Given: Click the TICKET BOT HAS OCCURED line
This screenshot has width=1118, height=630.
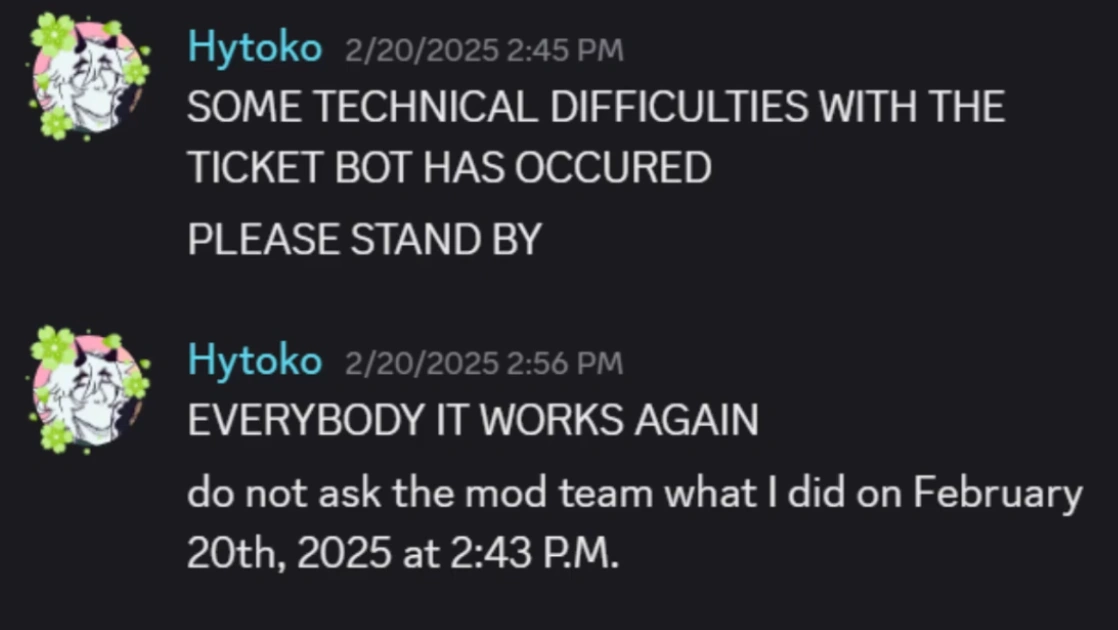Looking at the screenshot, I should click(x=450, y=167).
